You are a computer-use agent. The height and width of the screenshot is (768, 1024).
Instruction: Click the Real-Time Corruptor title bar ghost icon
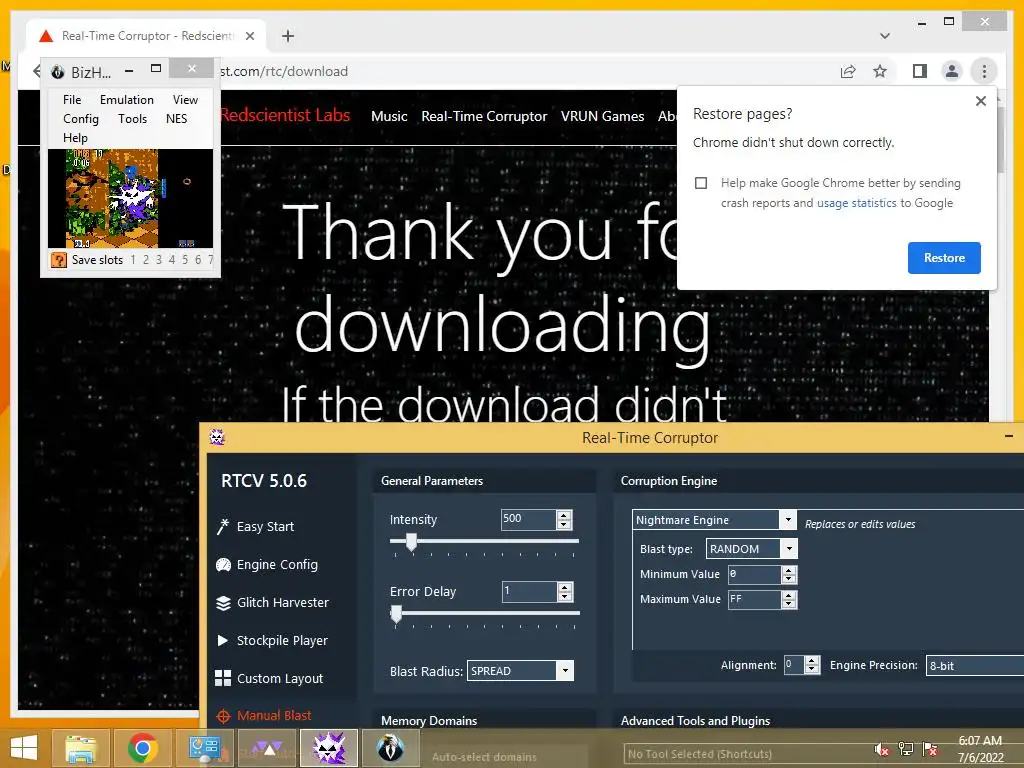pyautogui.click(x=217, y=437)
